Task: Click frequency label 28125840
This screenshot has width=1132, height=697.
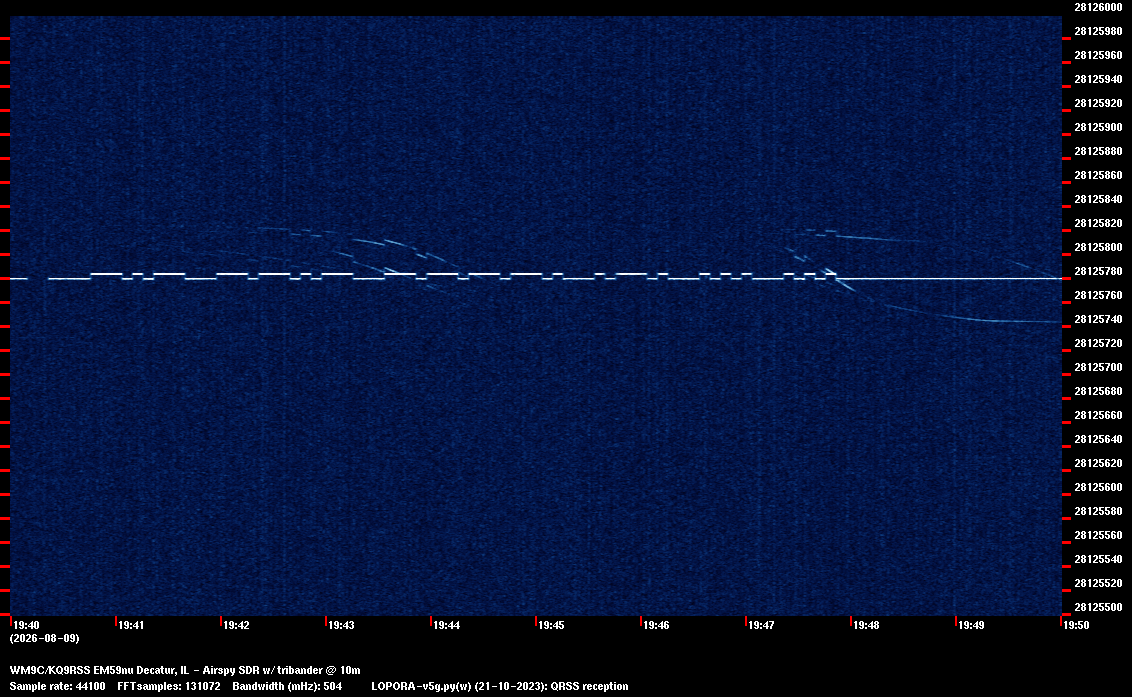Action: tap(1098, 199)
